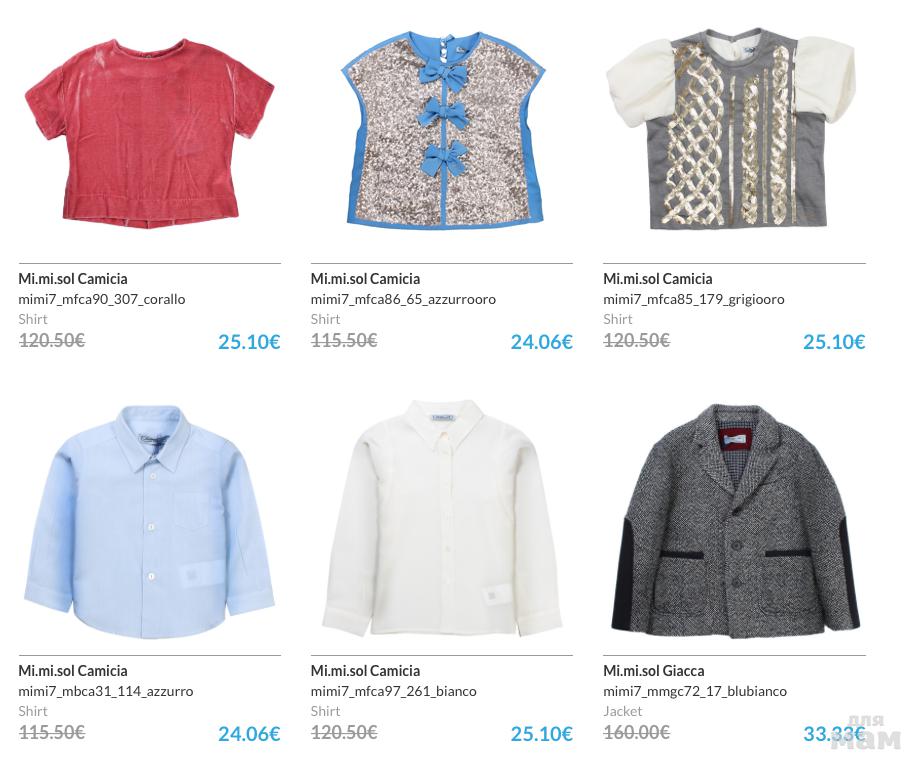Screen dimensions: 916x764
Task: Click mimi7_mfca85_179_grigiooro product code
Action: (x=694, y=300)
